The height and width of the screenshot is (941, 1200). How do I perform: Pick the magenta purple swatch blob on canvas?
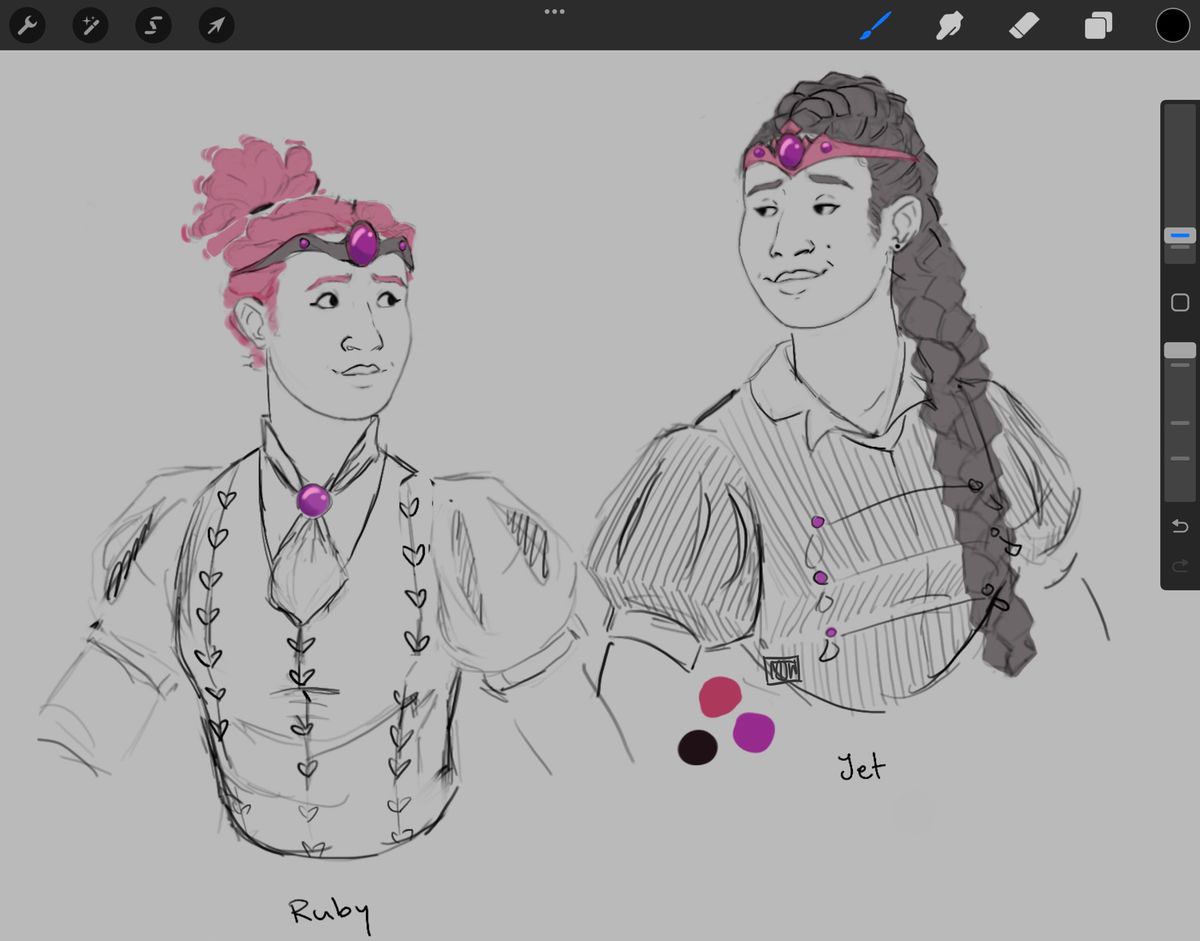(754, 731)
